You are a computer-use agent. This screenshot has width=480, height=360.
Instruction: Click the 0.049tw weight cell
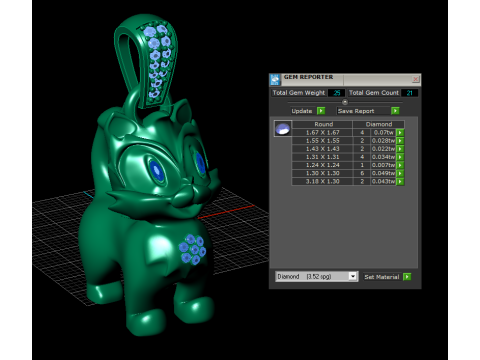pos(383,173)
